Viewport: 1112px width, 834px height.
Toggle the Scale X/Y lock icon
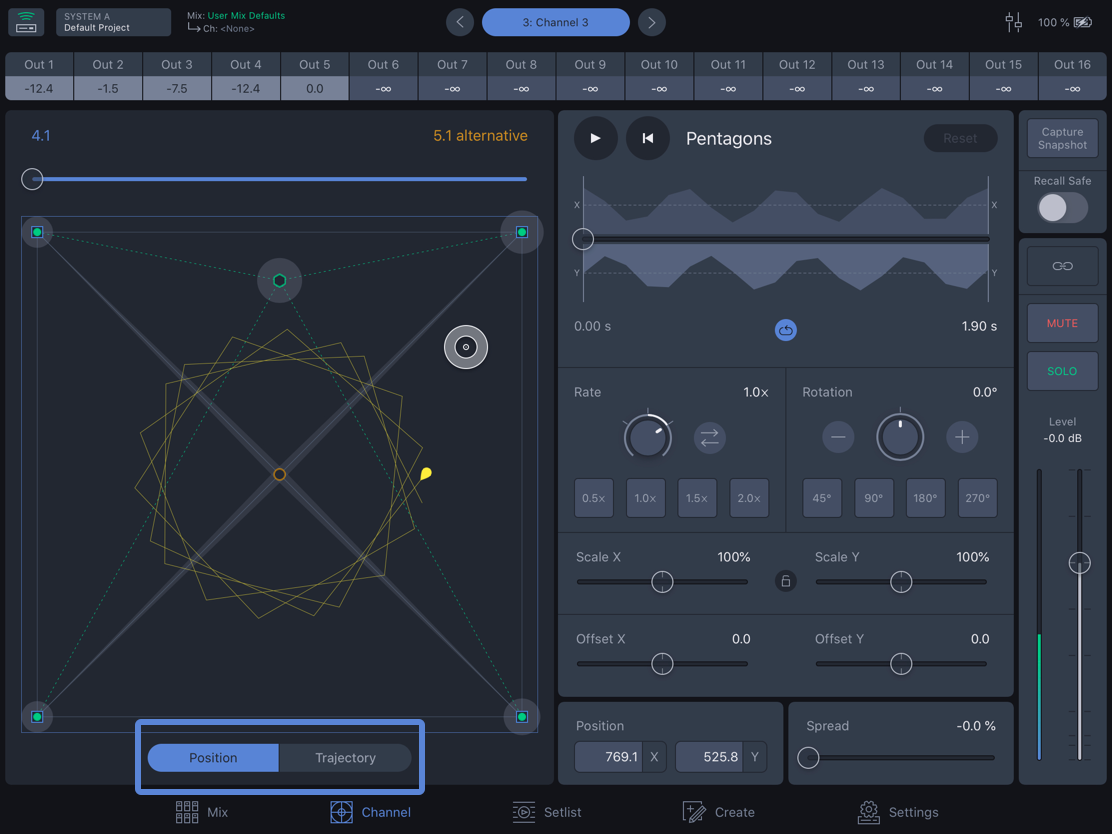785,582
